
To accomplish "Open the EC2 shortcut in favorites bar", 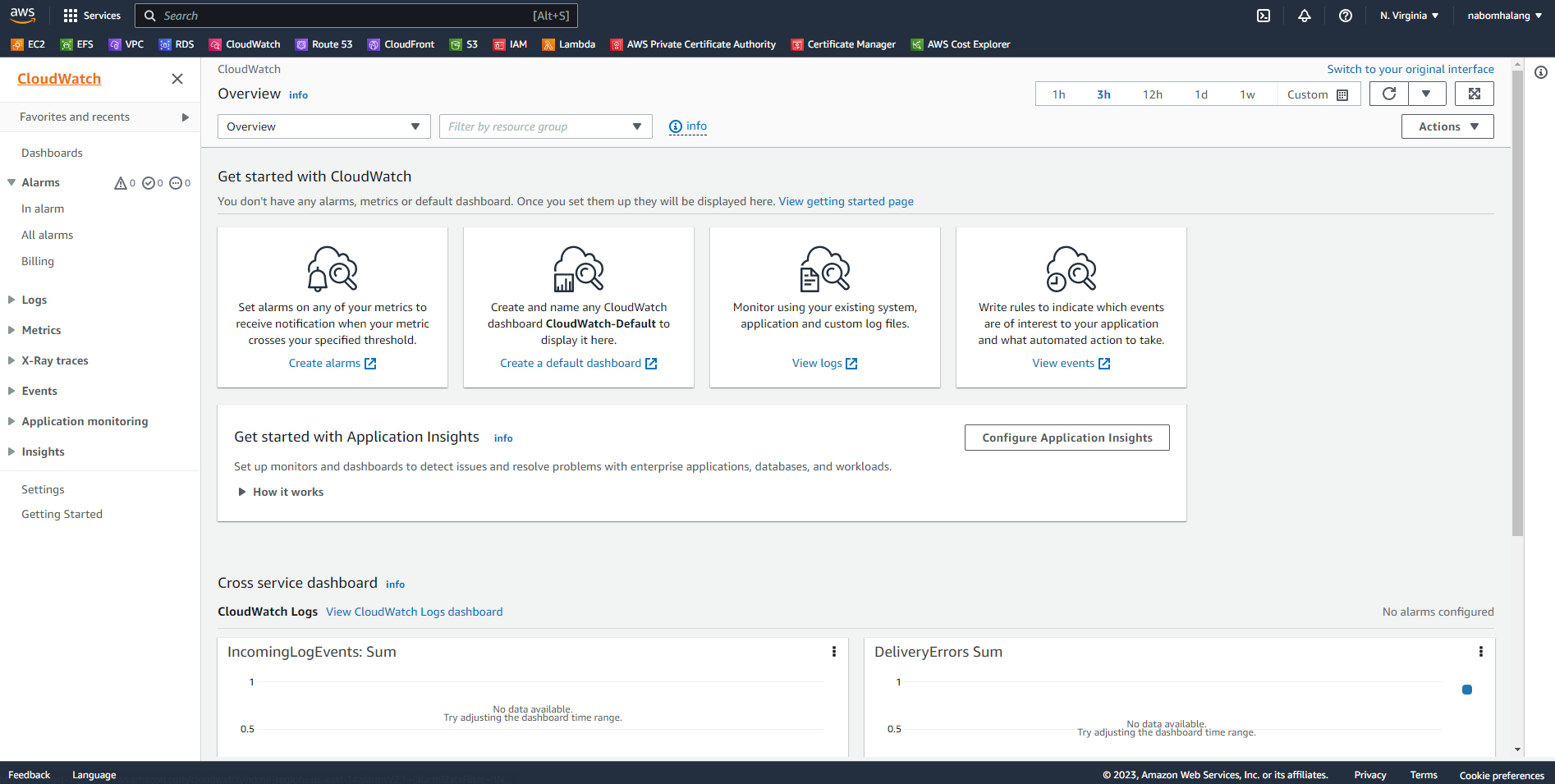I will [x=28, y=44].
